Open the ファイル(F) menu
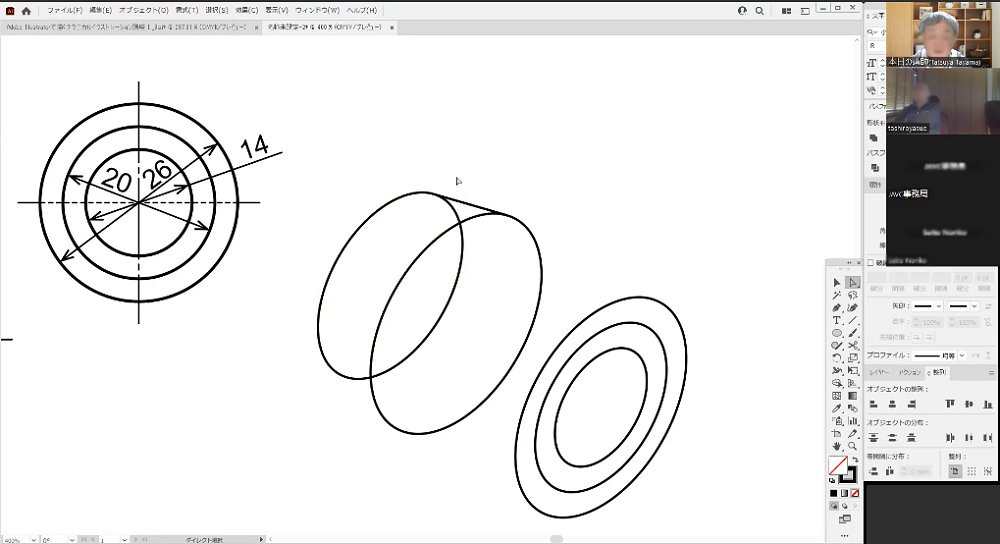 (x=65, y=10)
